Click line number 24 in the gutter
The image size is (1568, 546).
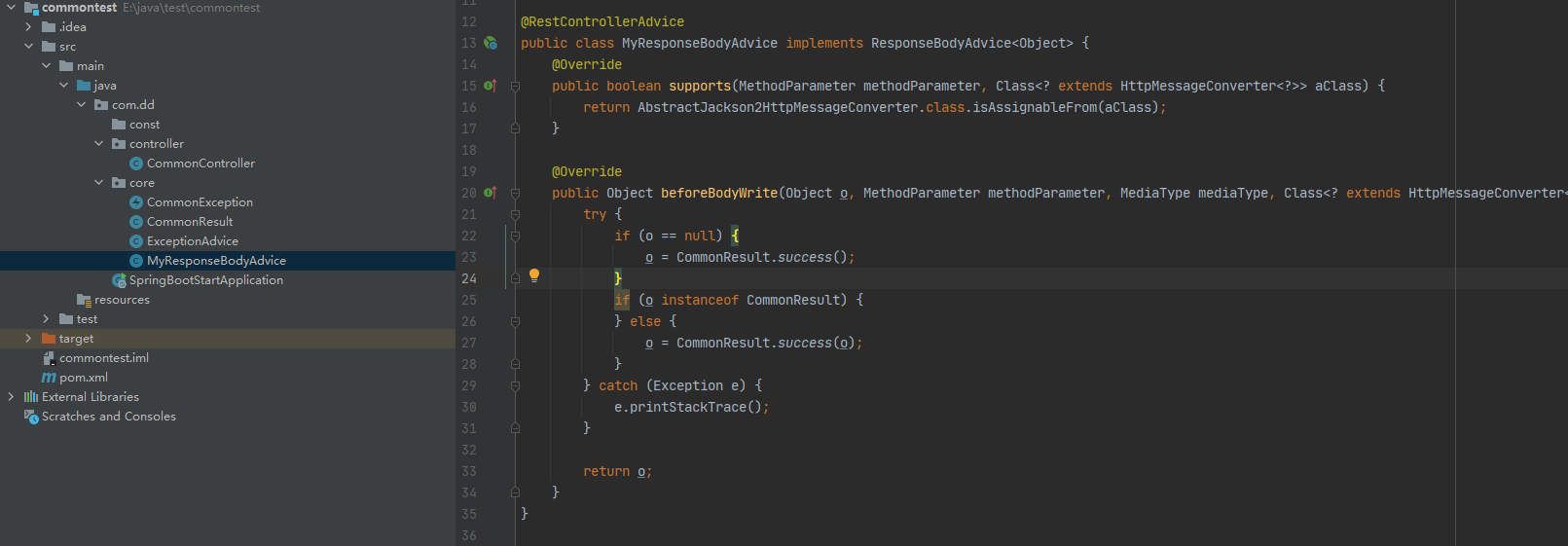pyautogui.click(x=469, y=278)
